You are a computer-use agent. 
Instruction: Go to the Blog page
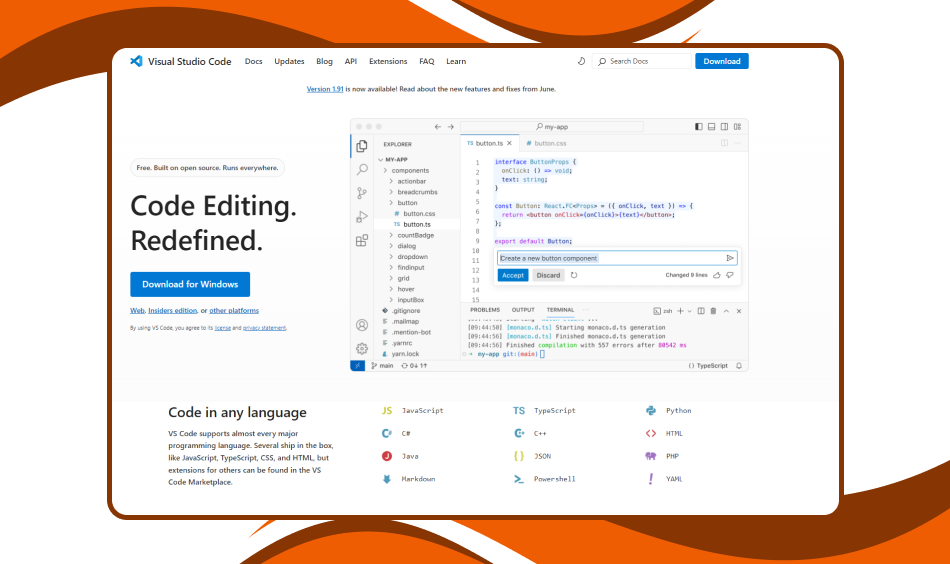(x=324, y=61)
